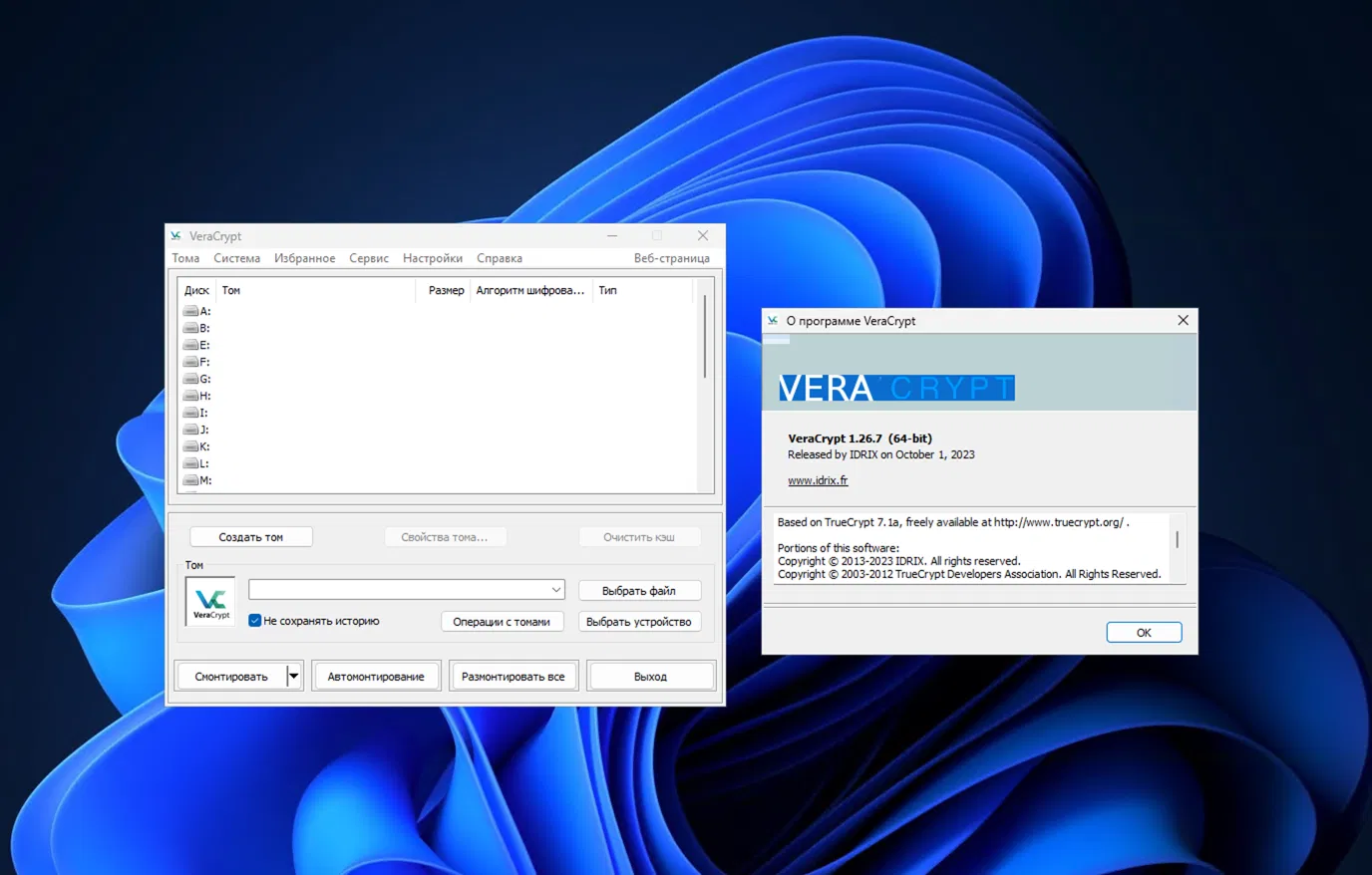
Task: Click the VERA CRYPT banner logo in About dialog
Action: pyautogui.click(x=896, y=388)
